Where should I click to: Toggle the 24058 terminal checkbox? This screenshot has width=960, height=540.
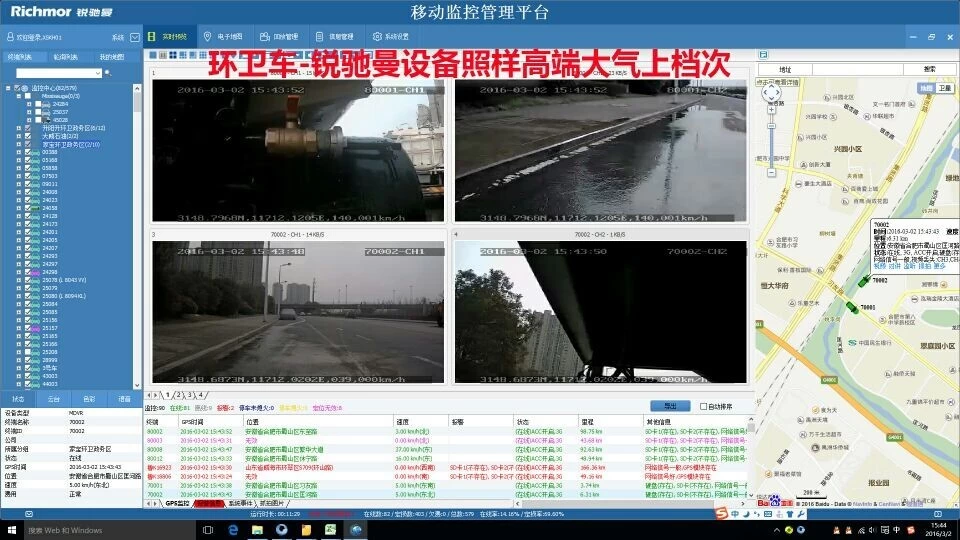[28, 208]
